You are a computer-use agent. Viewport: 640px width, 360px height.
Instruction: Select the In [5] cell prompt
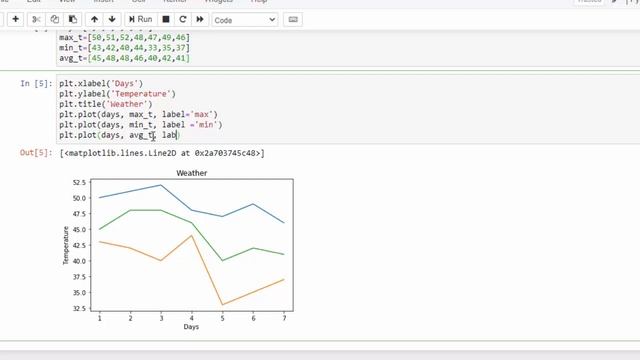pos(36,83)
